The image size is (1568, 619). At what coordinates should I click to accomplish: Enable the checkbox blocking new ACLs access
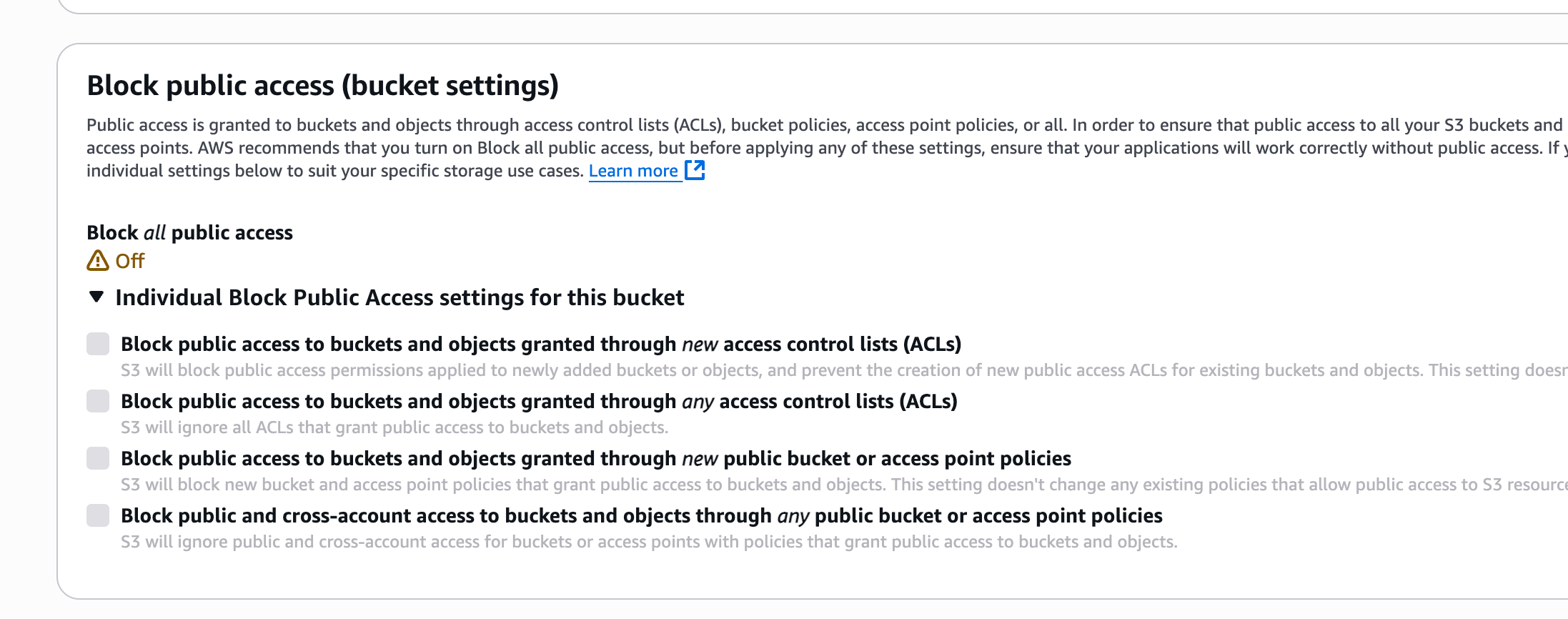[98, 344]
